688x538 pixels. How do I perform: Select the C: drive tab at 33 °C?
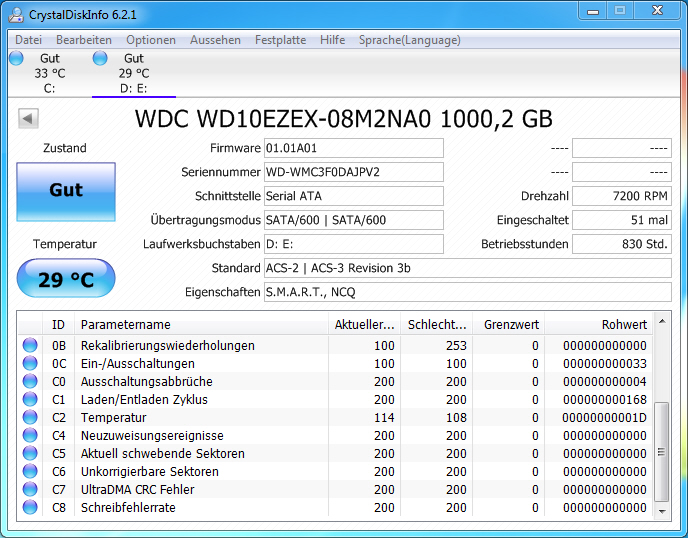[50, 73]
